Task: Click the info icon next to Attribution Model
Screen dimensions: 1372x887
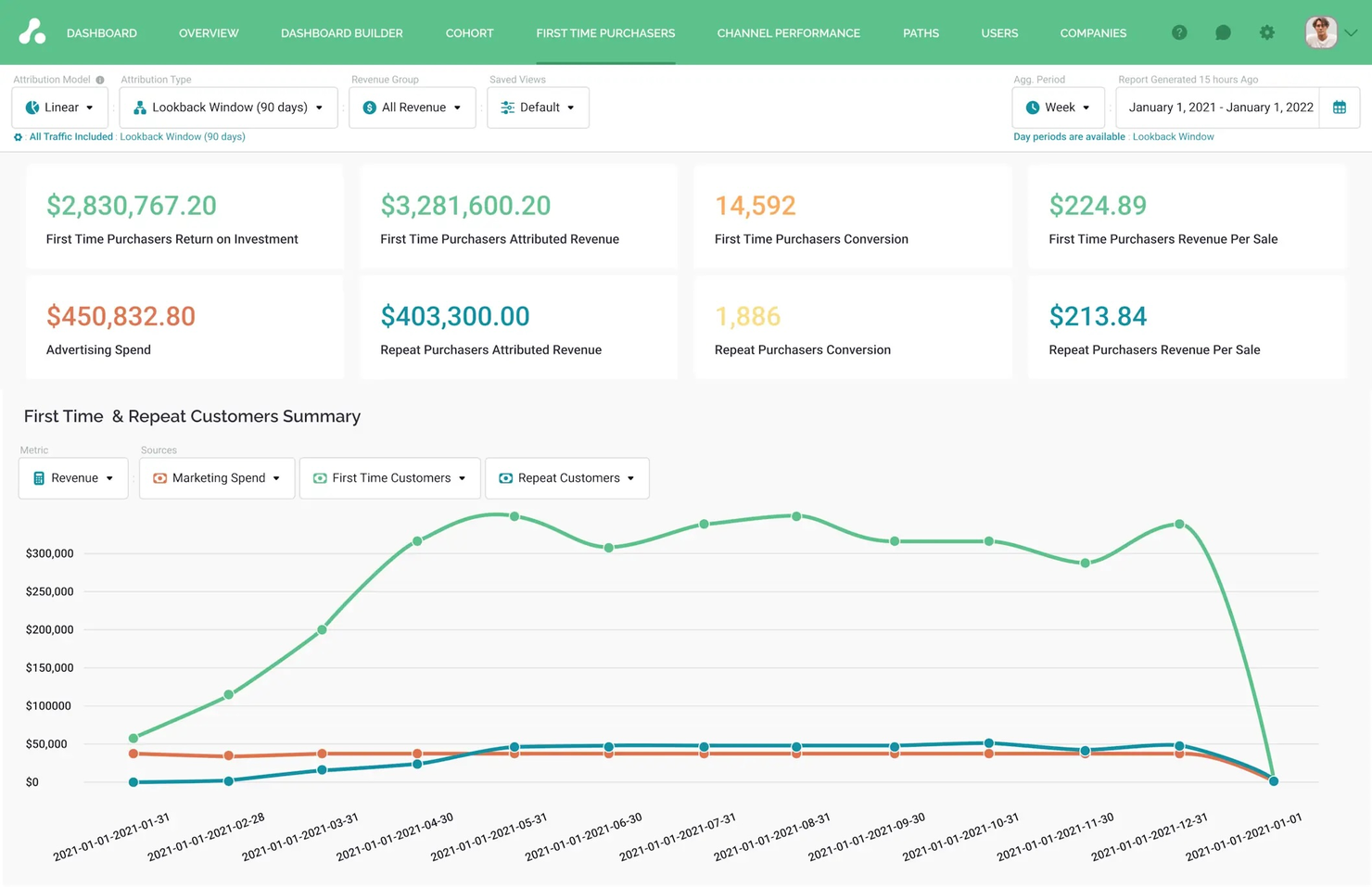Action: [x=100, y=79]
